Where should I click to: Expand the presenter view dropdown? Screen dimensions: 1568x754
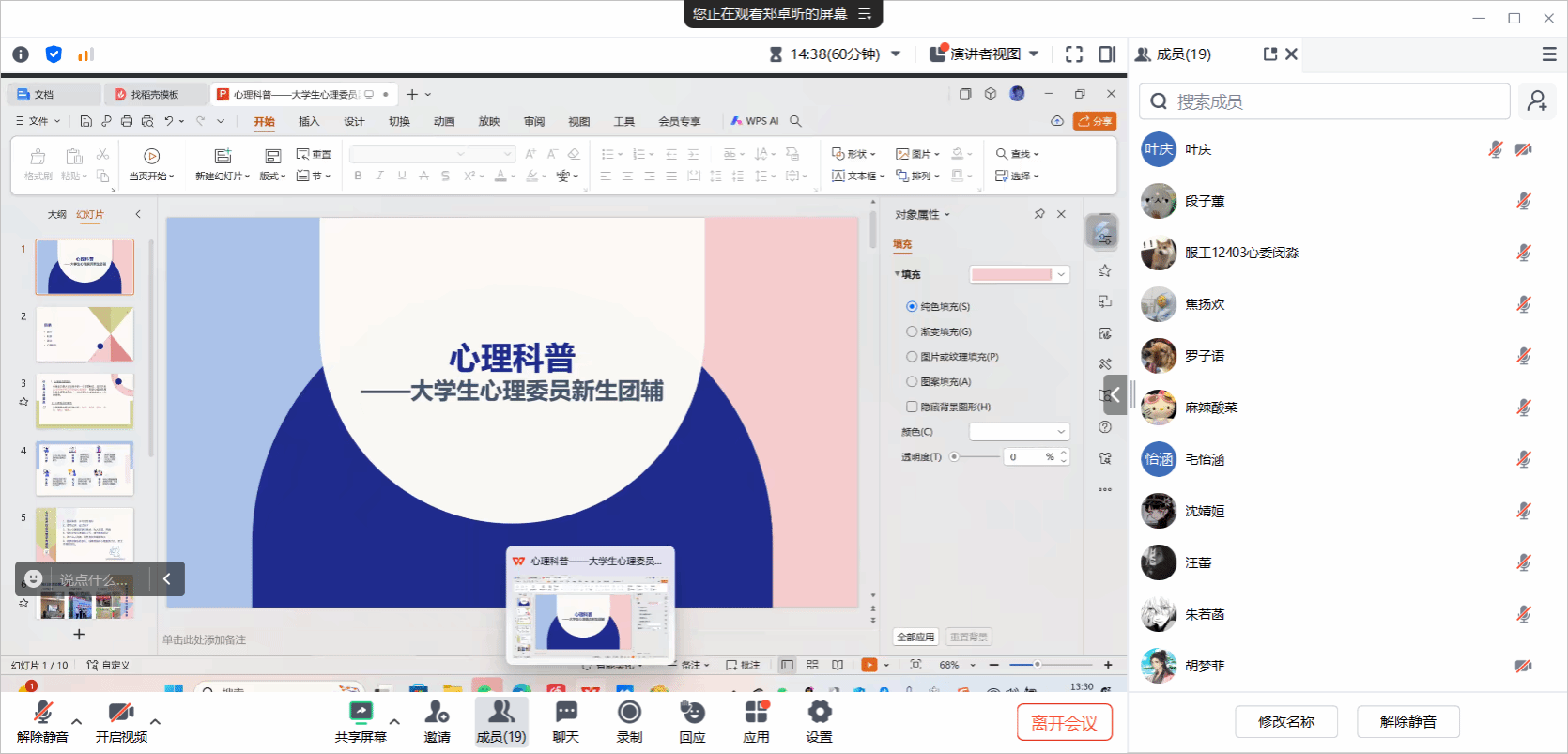pos(1034,54)
